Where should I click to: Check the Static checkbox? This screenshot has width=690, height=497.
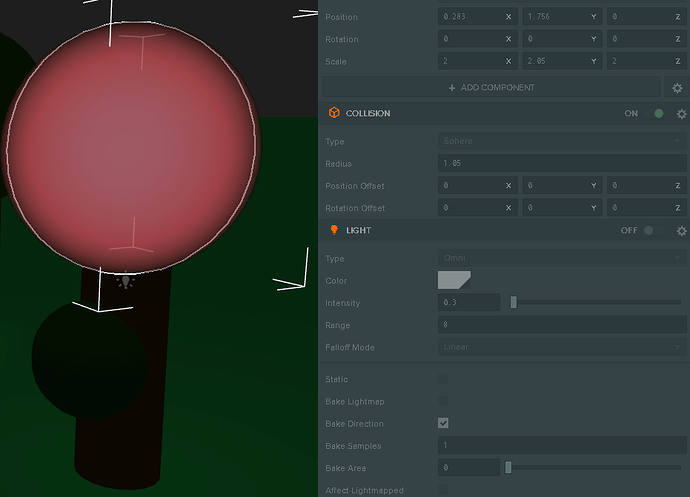point(443,380)
